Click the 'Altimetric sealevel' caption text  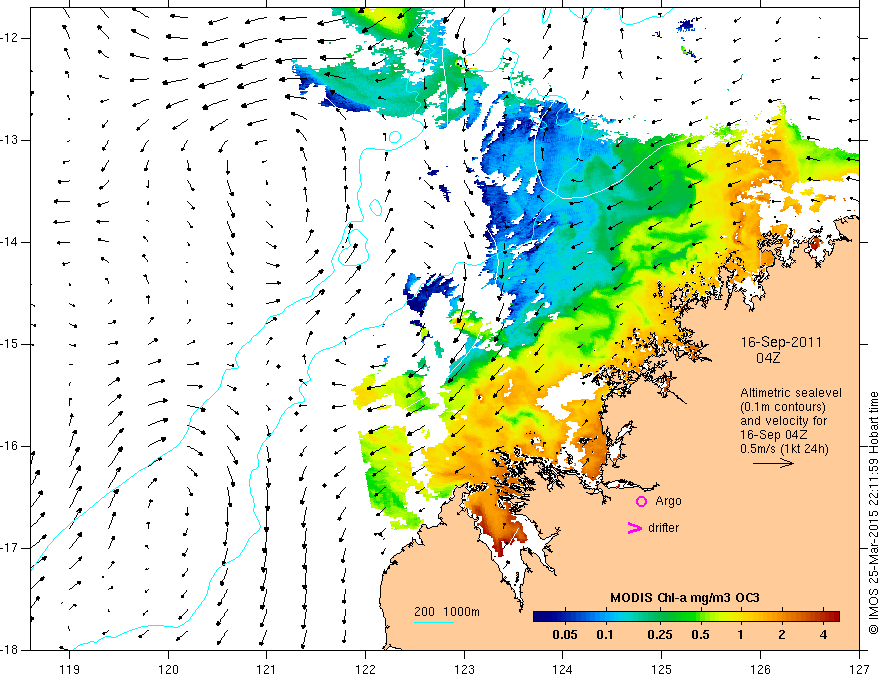(x=791, y=393)
